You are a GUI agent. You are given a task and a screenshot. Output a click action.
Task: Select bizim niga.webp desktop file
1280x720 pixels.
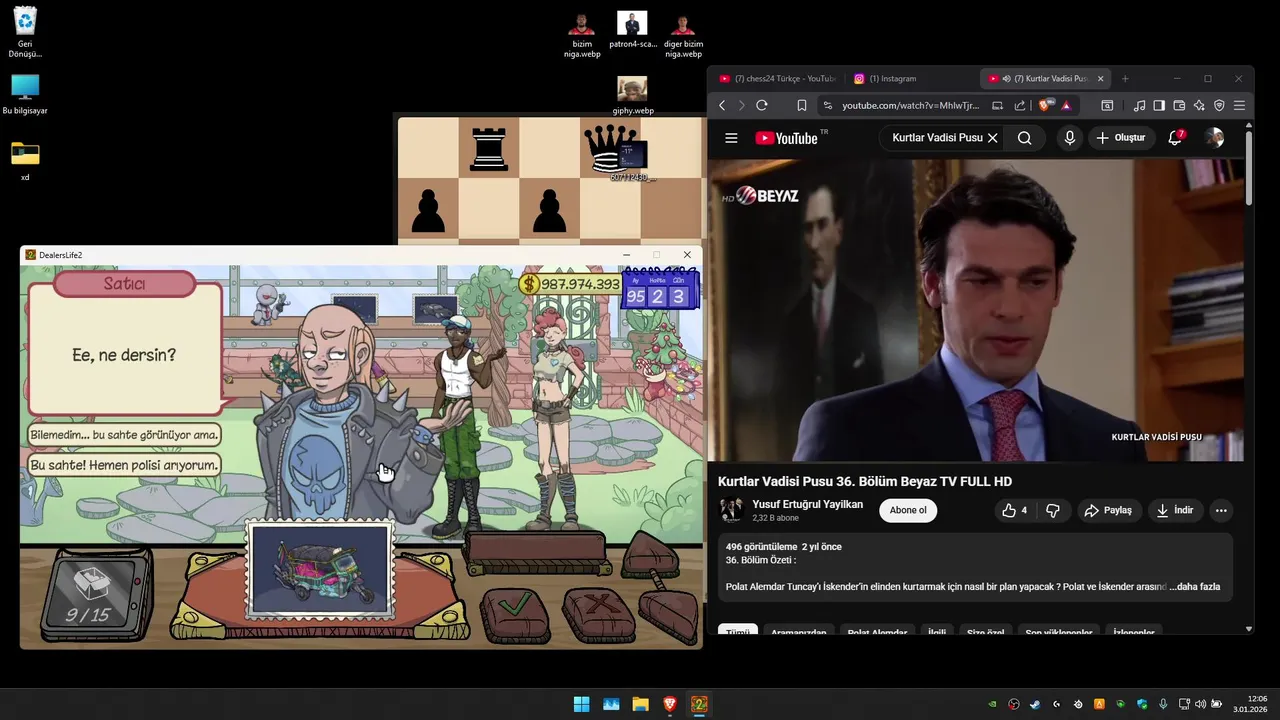[582, 36]
